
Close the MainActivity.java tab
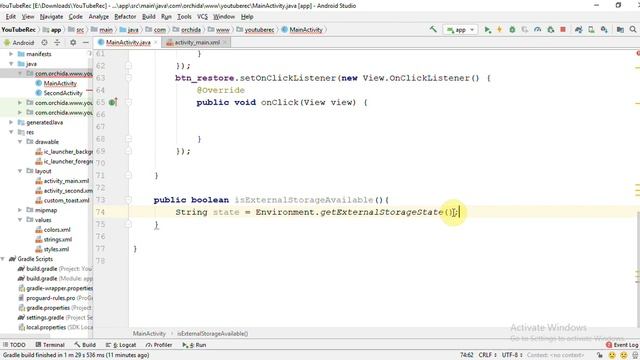[x=156, y=42]
